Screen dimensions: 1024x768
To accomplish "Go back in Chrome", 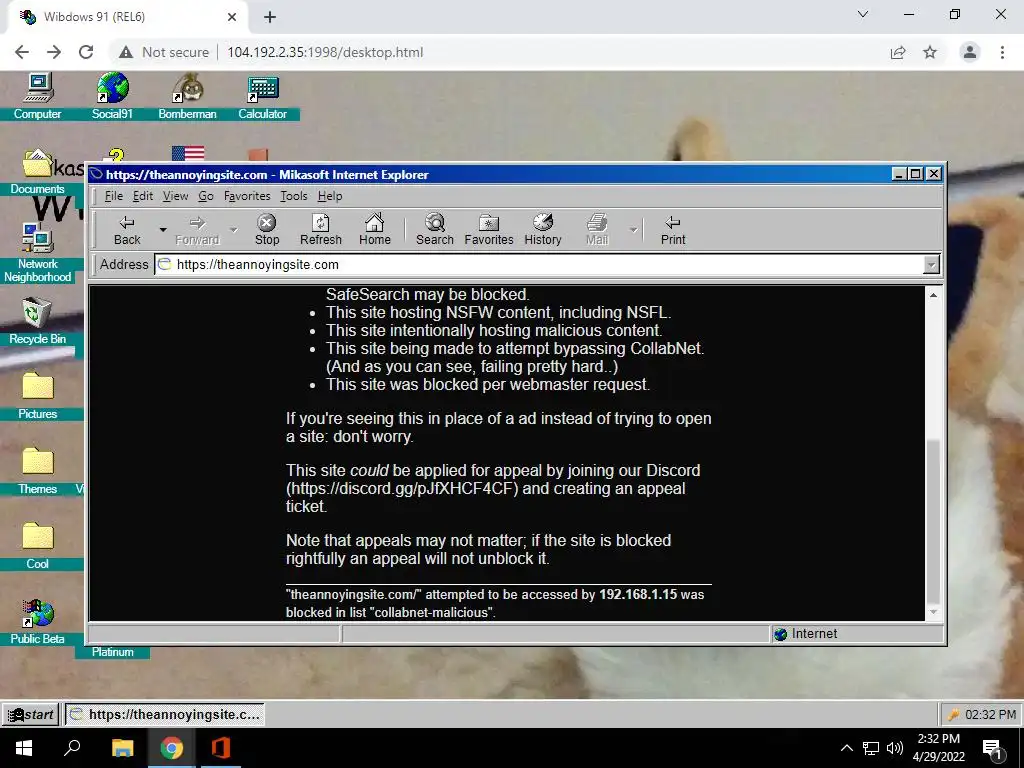I will pyautogui.click(x=22, y=52).
